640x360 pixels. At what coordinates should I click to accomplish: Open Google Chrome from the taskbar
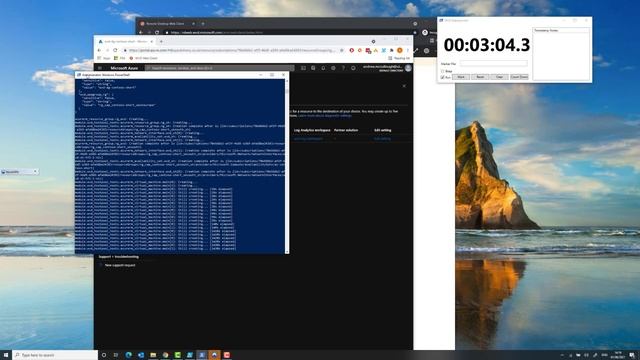[165, 355]
